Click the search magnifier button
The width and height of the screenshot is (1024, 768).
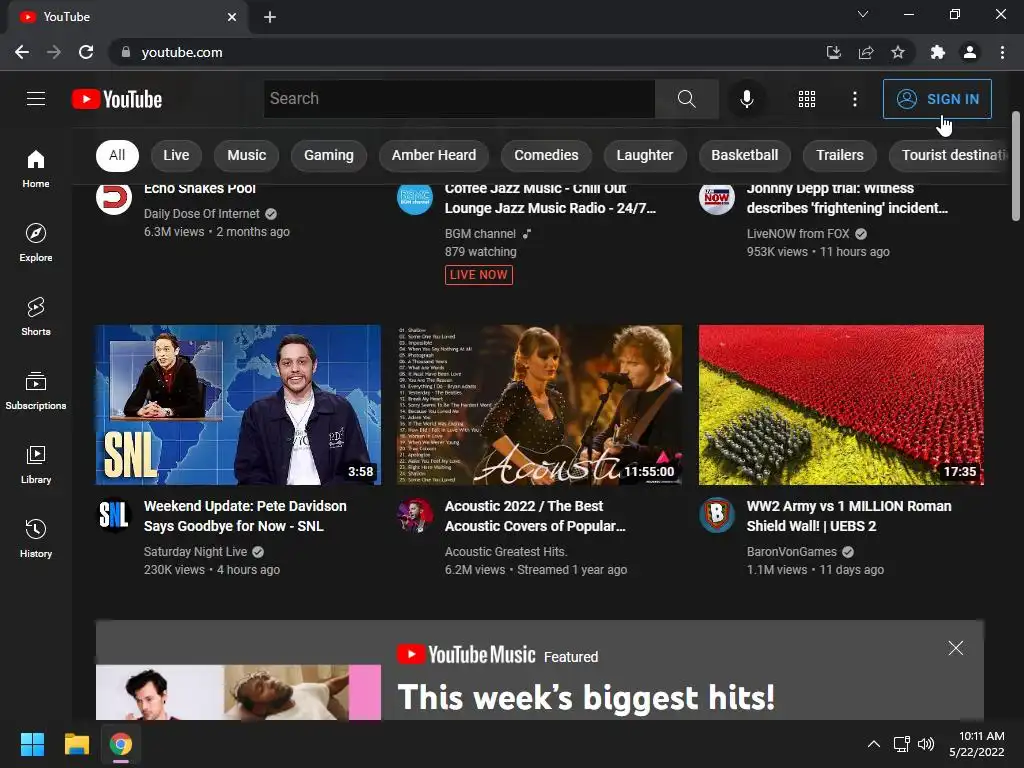(686, 99)
